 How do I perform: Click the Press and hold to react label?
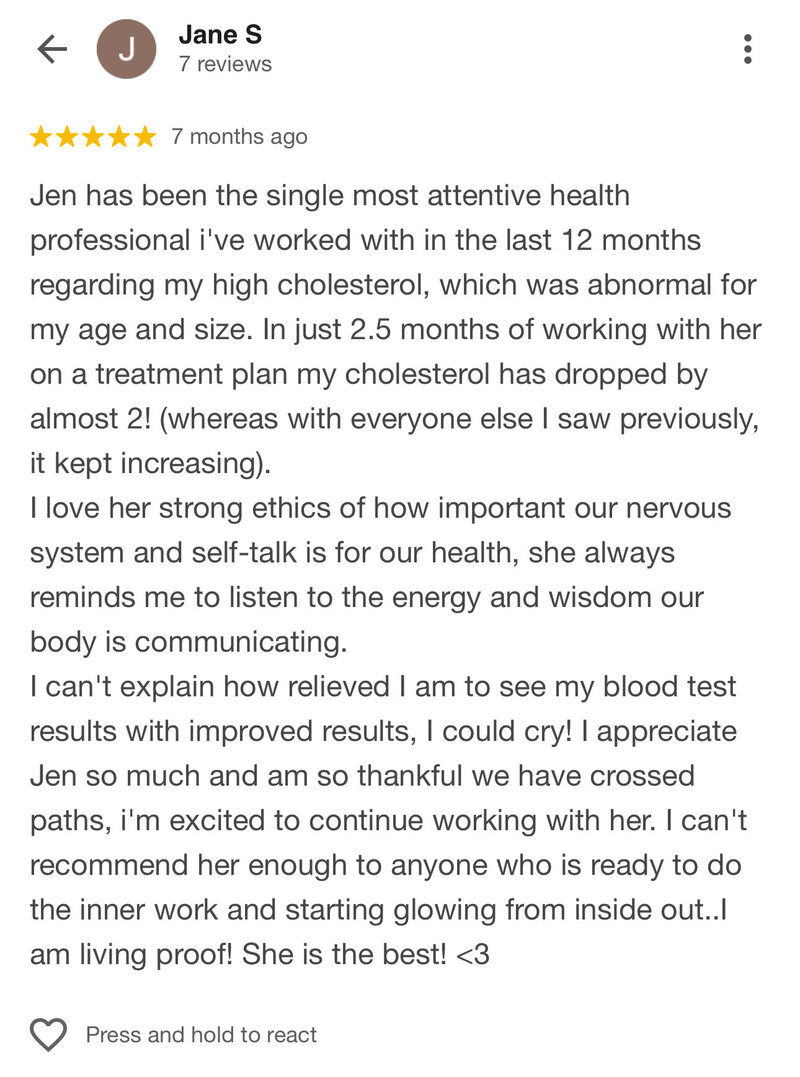tap(201, 1034)
